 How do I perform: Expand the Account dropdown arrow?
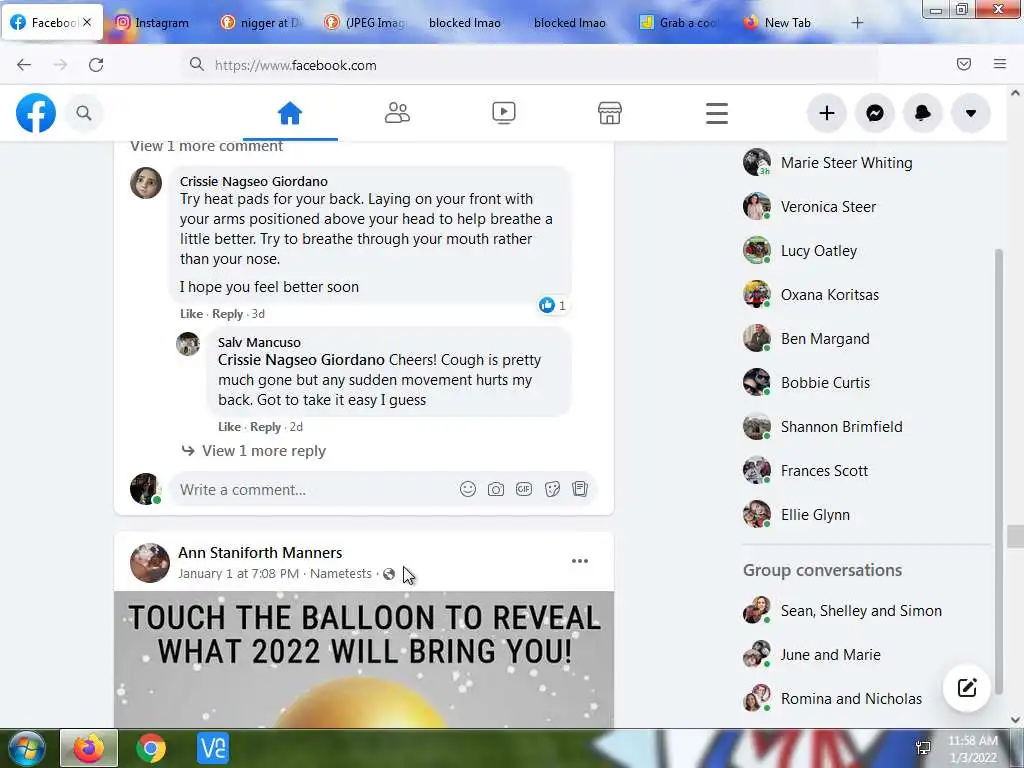click(971, 113)
